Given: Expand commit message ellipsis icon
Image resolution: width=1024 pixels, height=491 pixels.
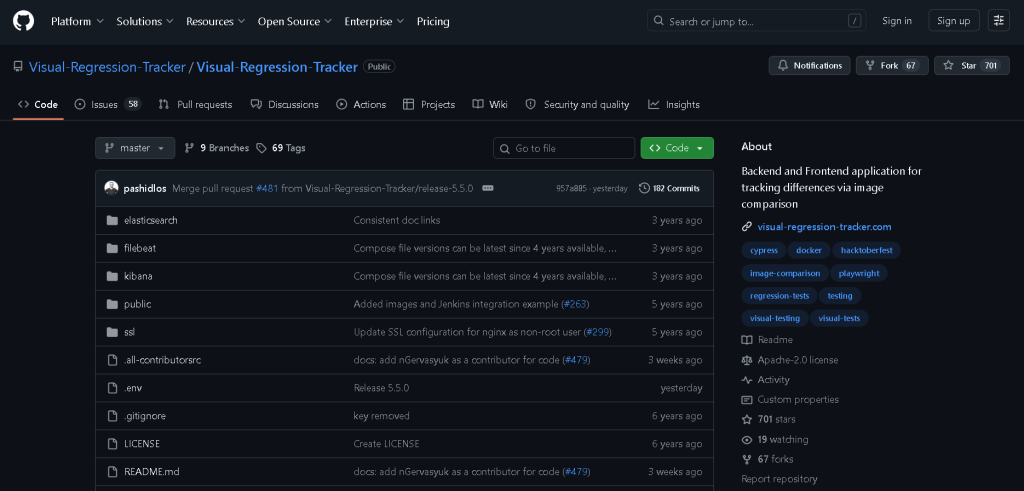Looking at the screenshot, I should click(488, 188).
